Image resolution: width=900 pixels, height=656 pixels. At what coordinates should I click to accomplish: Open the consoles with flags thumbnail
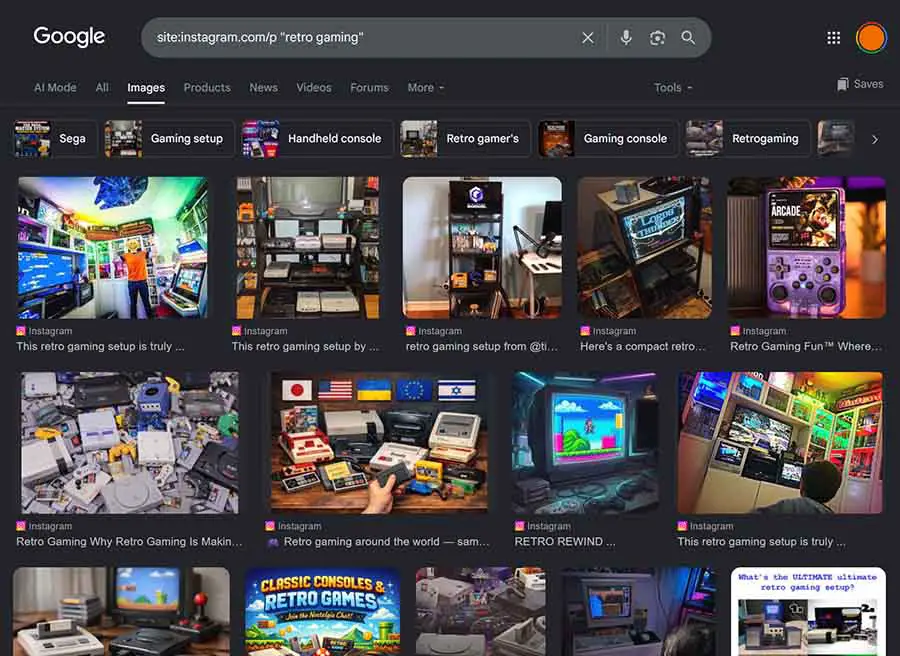[x=379, y=442]
